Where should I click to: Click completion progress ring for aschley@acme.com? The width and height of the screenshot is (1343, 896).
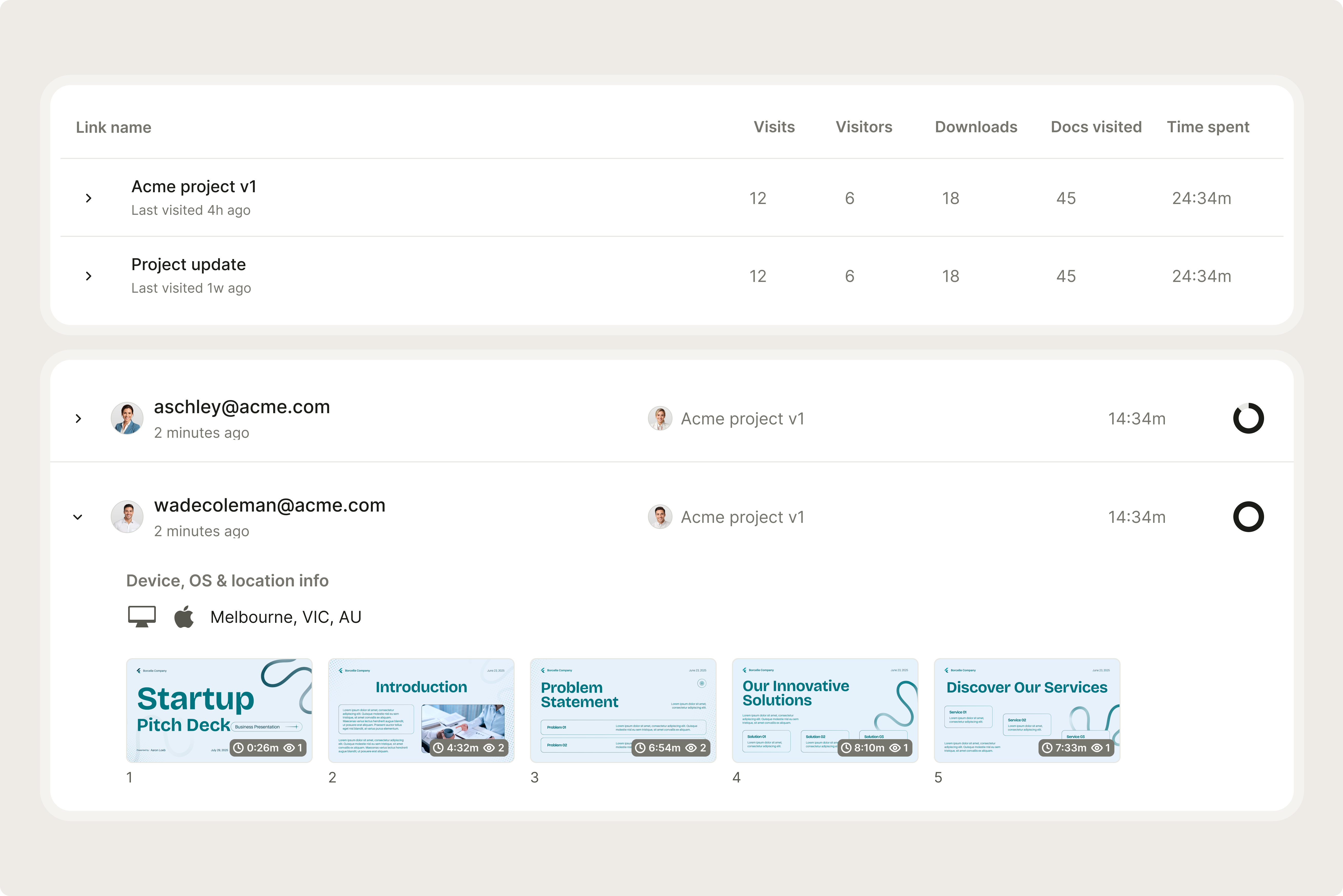(x=1248, y=418)
